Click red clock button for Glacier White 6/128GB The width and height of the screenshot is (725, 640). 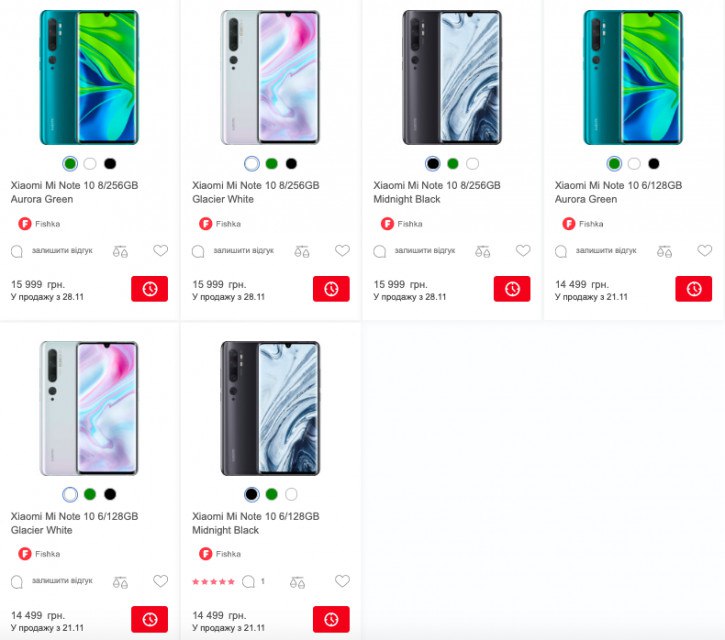(x=149, y=619)
